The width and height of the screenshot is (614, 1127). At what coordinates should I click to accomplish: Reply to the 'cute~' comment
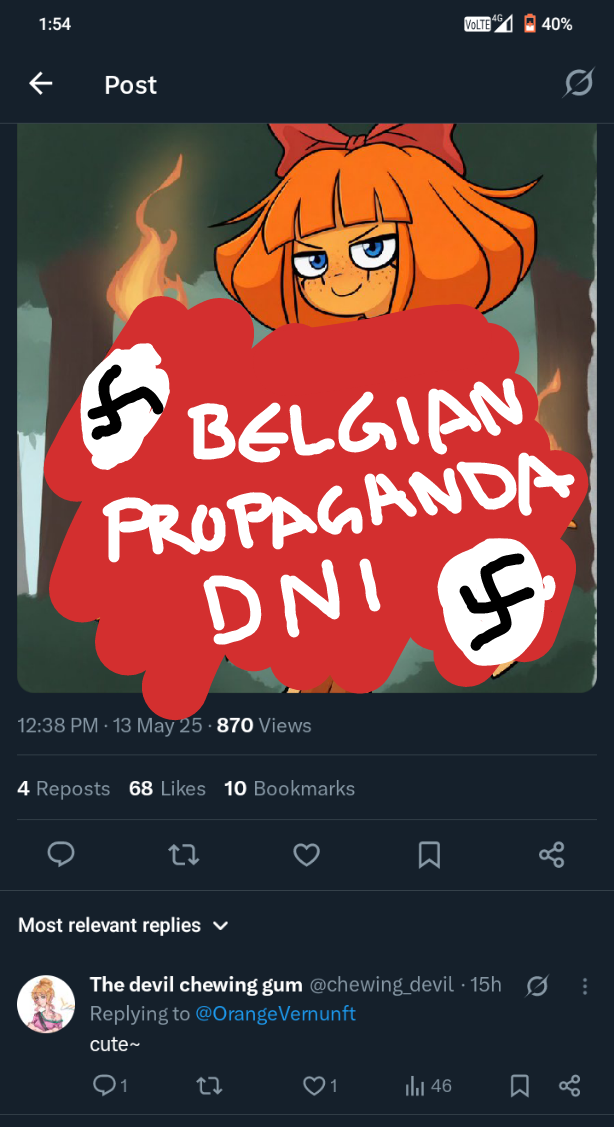(x=111, y=1085)
